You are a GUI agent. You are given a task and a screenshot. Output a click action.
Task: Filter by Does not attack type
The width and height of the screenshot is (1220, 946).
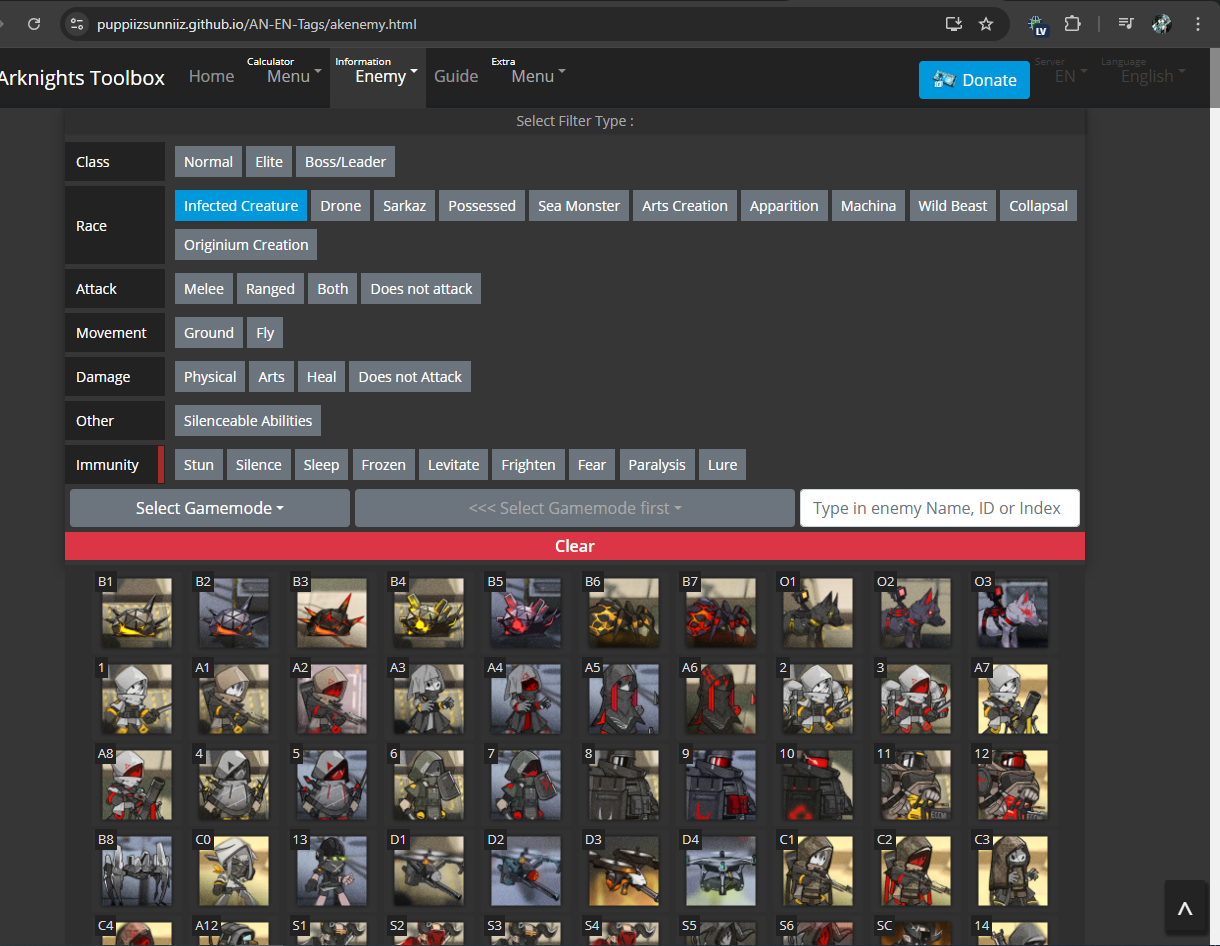click(x=421, y=289)
